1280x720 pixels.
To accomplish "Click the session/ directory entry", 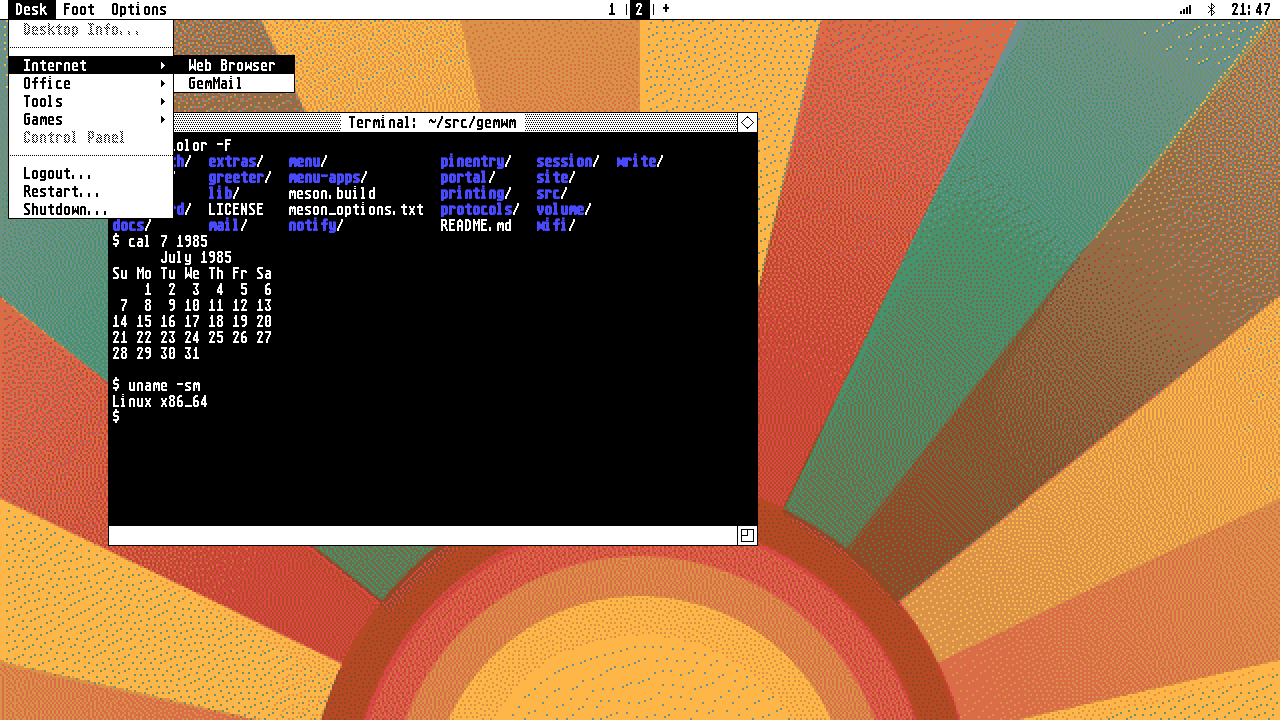I will pos(568,161).
